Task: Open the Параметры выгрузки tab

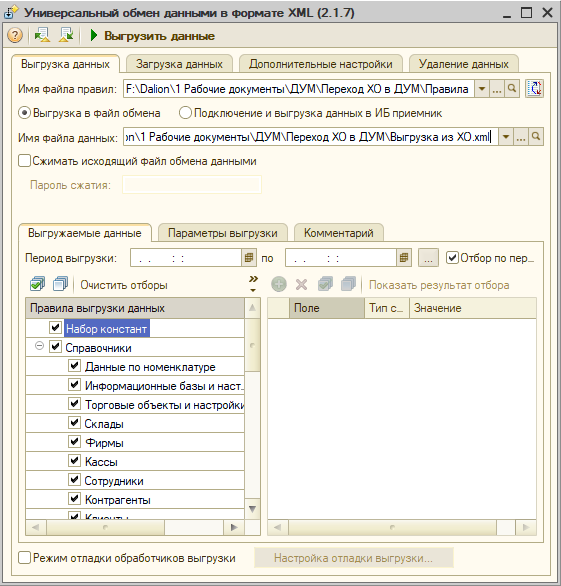Action: click(223, 233)
